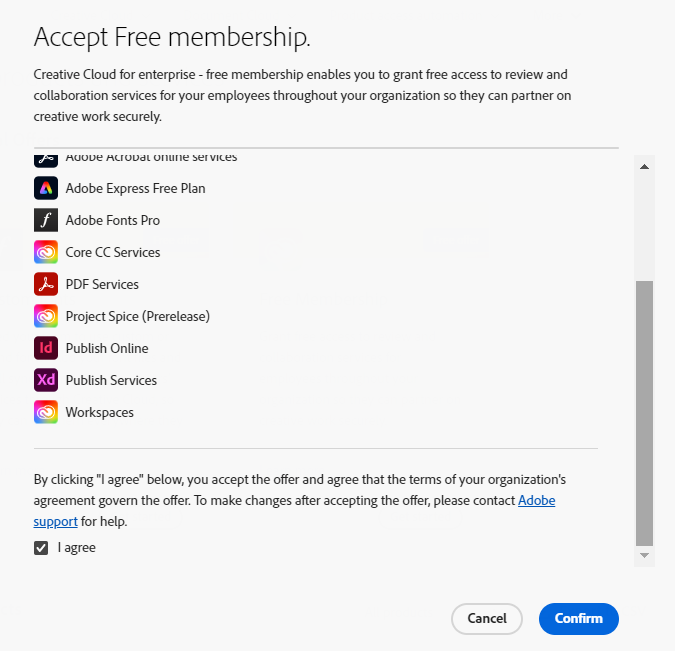The height and width of the screenshot is (651, 675).
Task: Click the Adobe Express Free Plan icon
Action: (46, 188)
